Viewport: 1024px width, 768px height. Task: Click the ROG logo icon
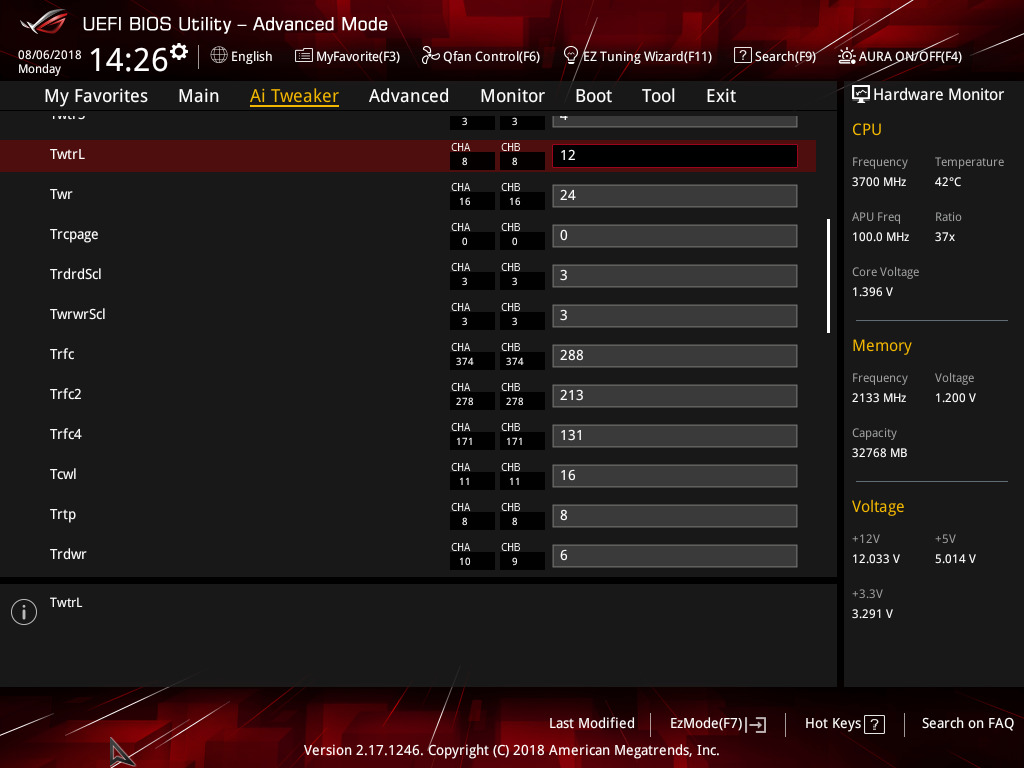point(44,24)
